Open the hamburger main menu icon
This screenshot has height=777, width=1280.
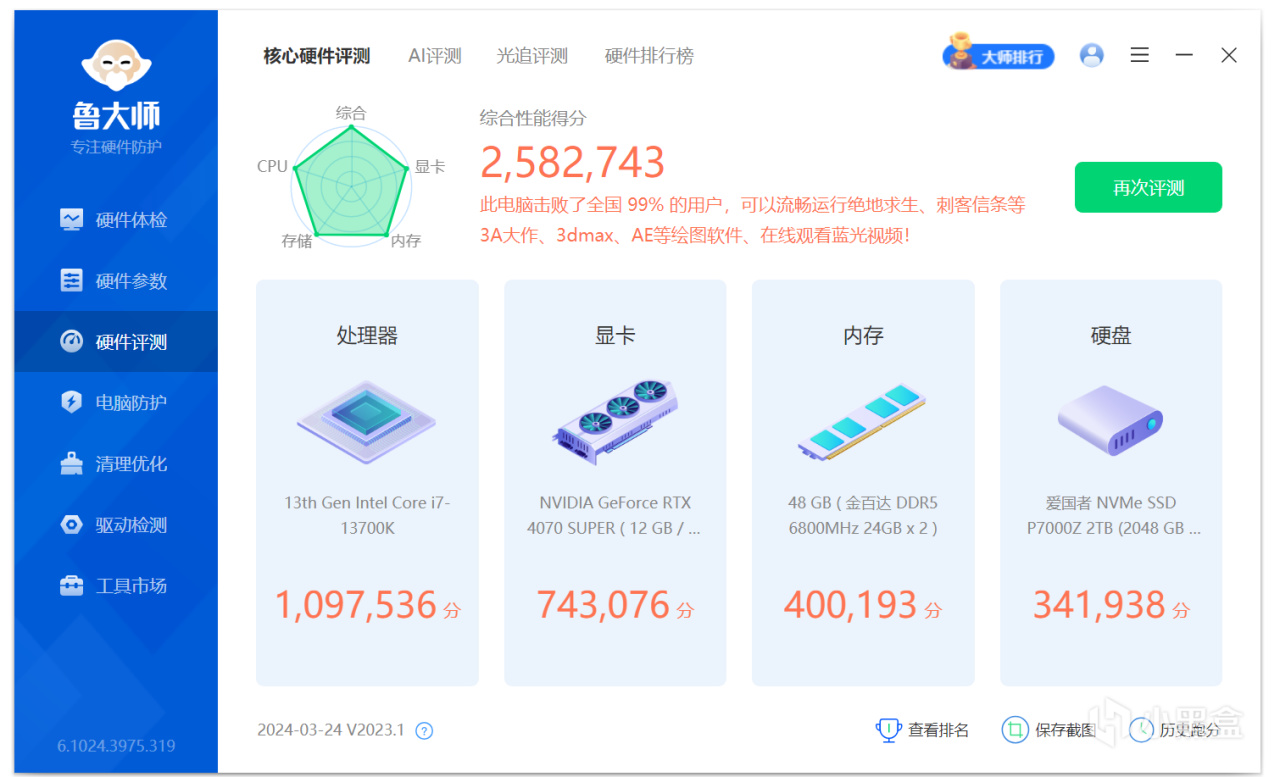[x=1140, y=55]
